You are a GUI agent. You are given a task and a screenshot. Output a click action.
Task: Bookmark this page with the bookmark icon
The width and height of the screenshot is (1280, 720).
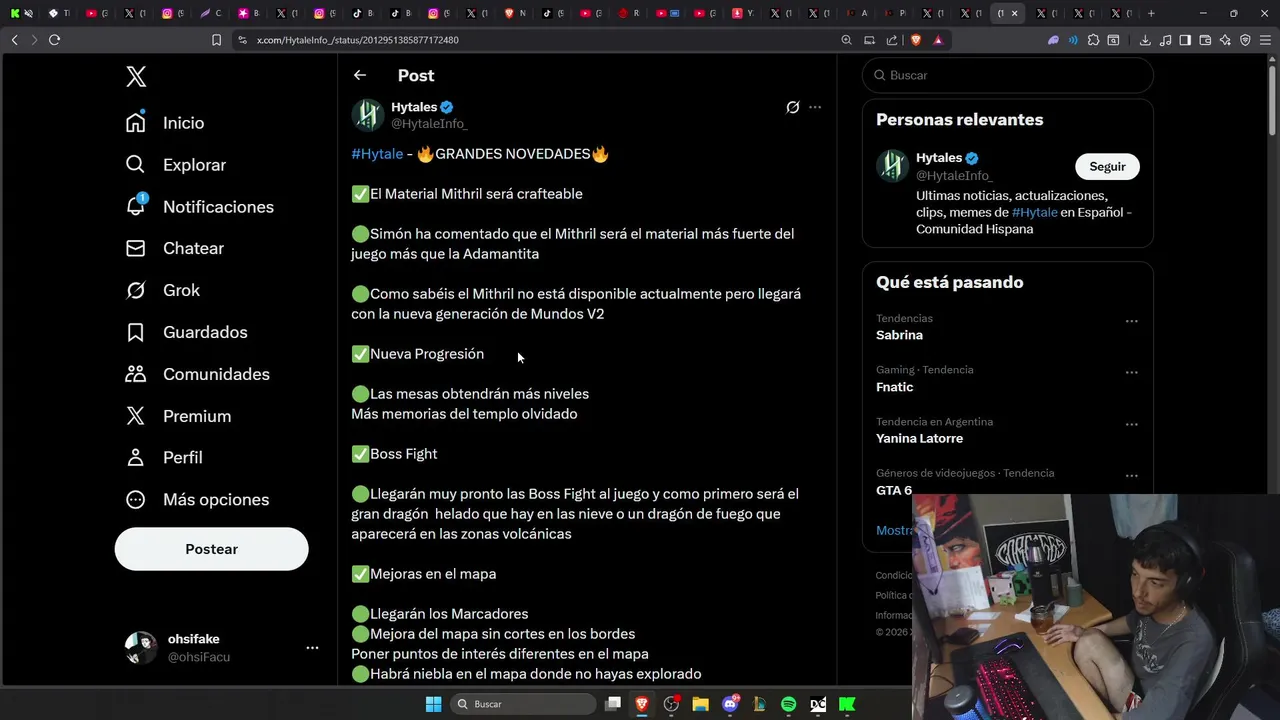click(x=216, y=40)
